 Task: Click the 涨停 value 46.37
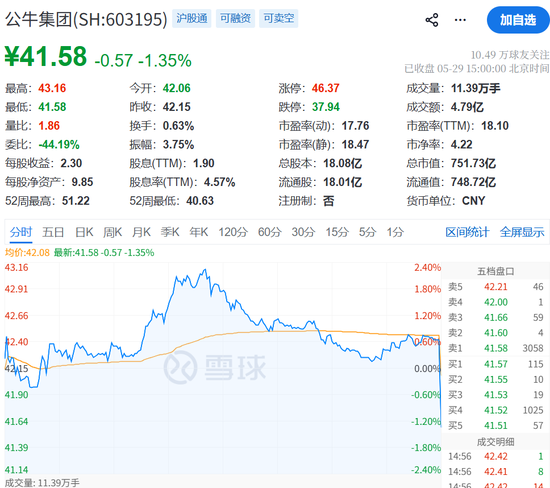click(326, 88)
